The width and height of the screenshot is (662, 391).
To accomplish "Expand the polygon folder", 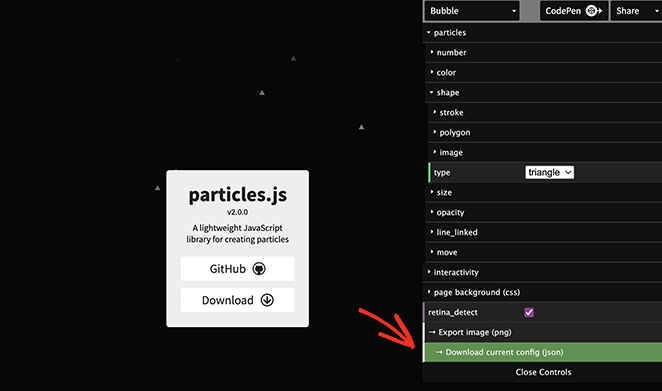I will [x=545, y=132].
